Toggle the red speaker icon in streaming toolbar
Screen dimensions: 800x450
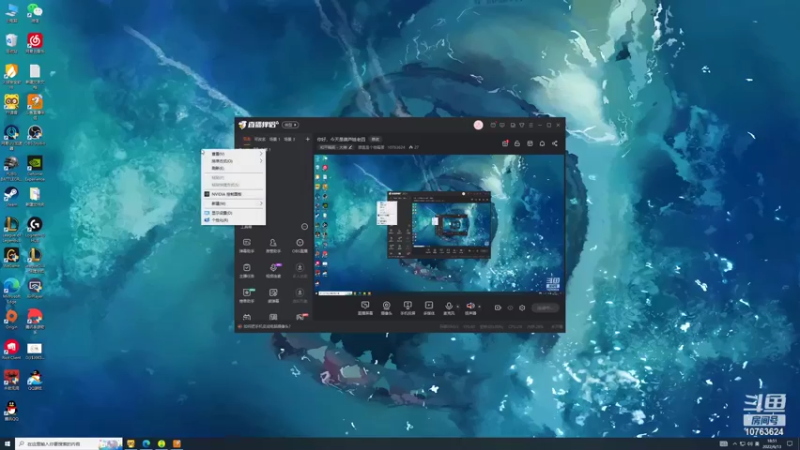(x=470, y=306)
